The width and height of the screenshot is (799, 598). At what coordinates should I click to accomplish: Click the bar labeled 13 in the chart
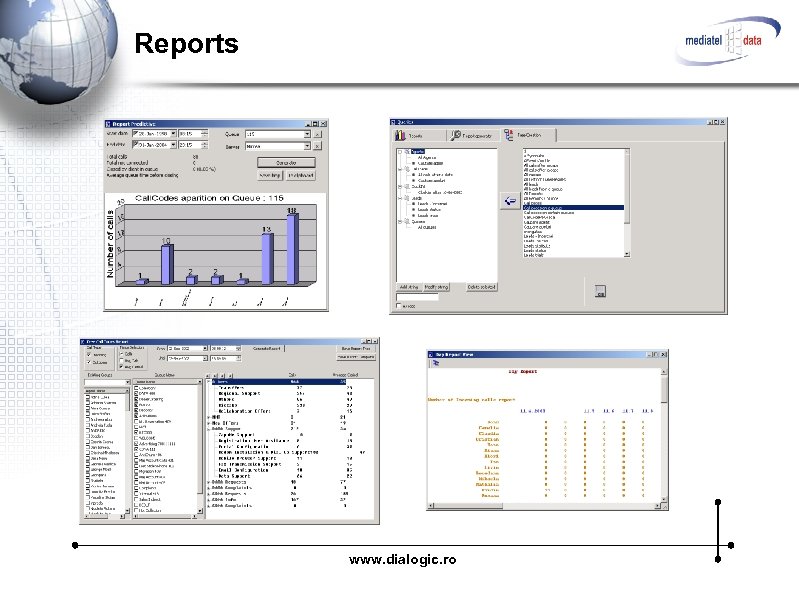click(x=268, y=259)
